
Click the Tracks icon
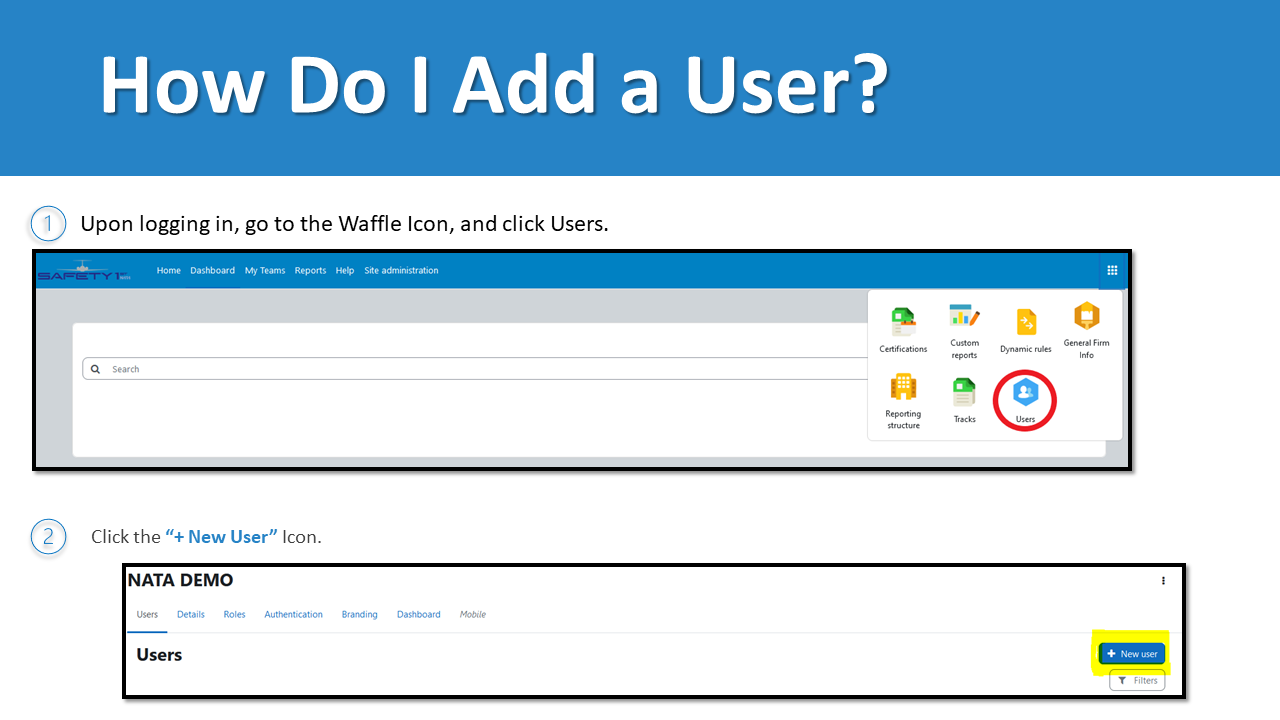point(964,392)
